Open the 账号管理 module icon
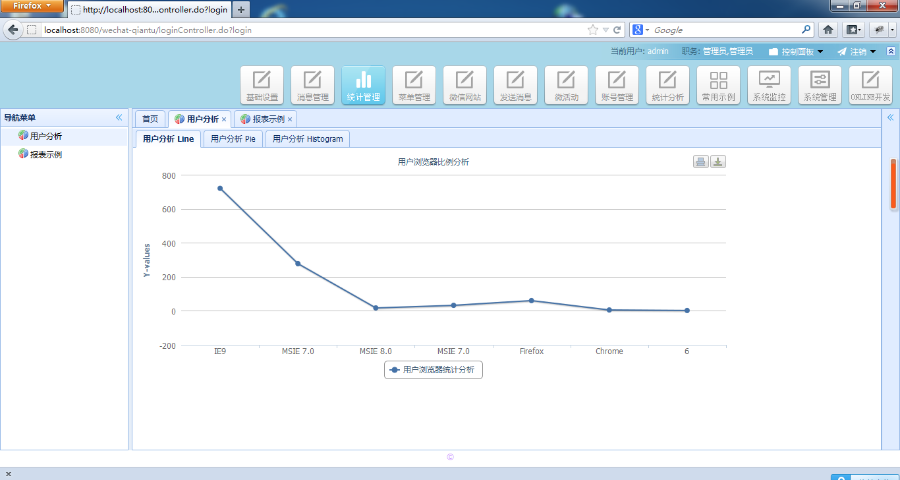900x480 pixels. [x=617, y=85]
